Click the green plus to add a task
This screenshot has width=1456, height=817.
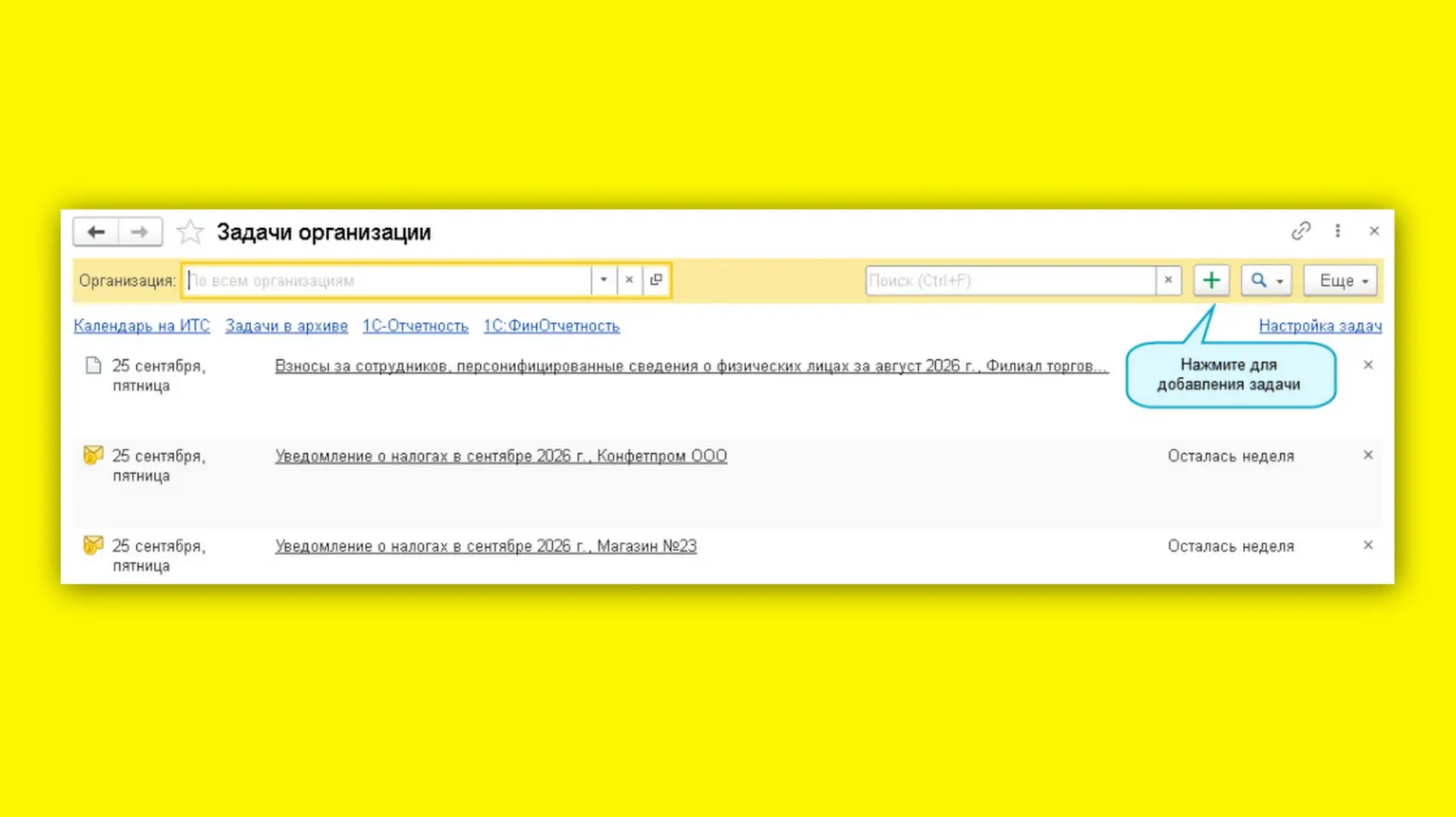coord(1211,280)
